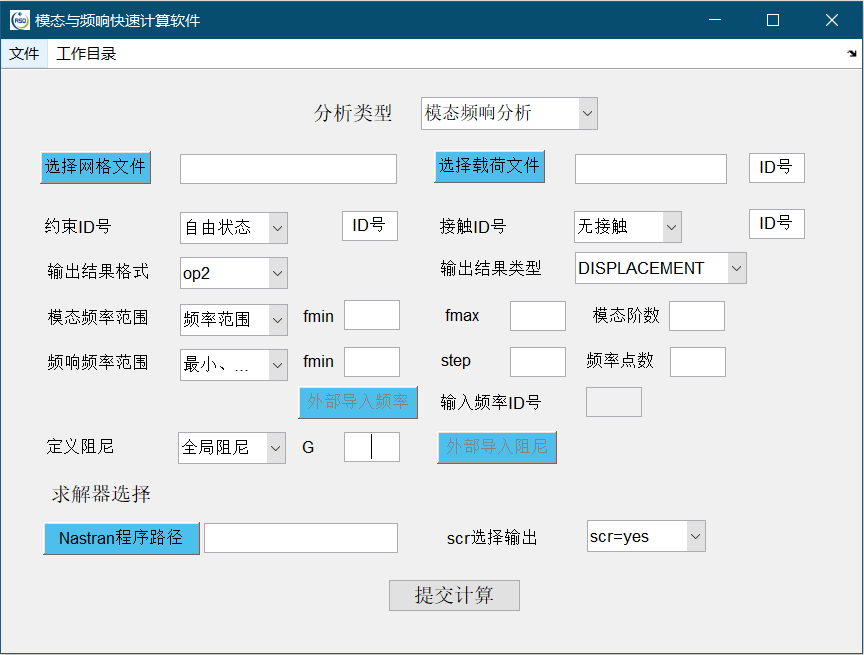The width and height of the screenshot is (864, 655).
Task: Open the scr=yes dropdown
Action: (646, 537)
